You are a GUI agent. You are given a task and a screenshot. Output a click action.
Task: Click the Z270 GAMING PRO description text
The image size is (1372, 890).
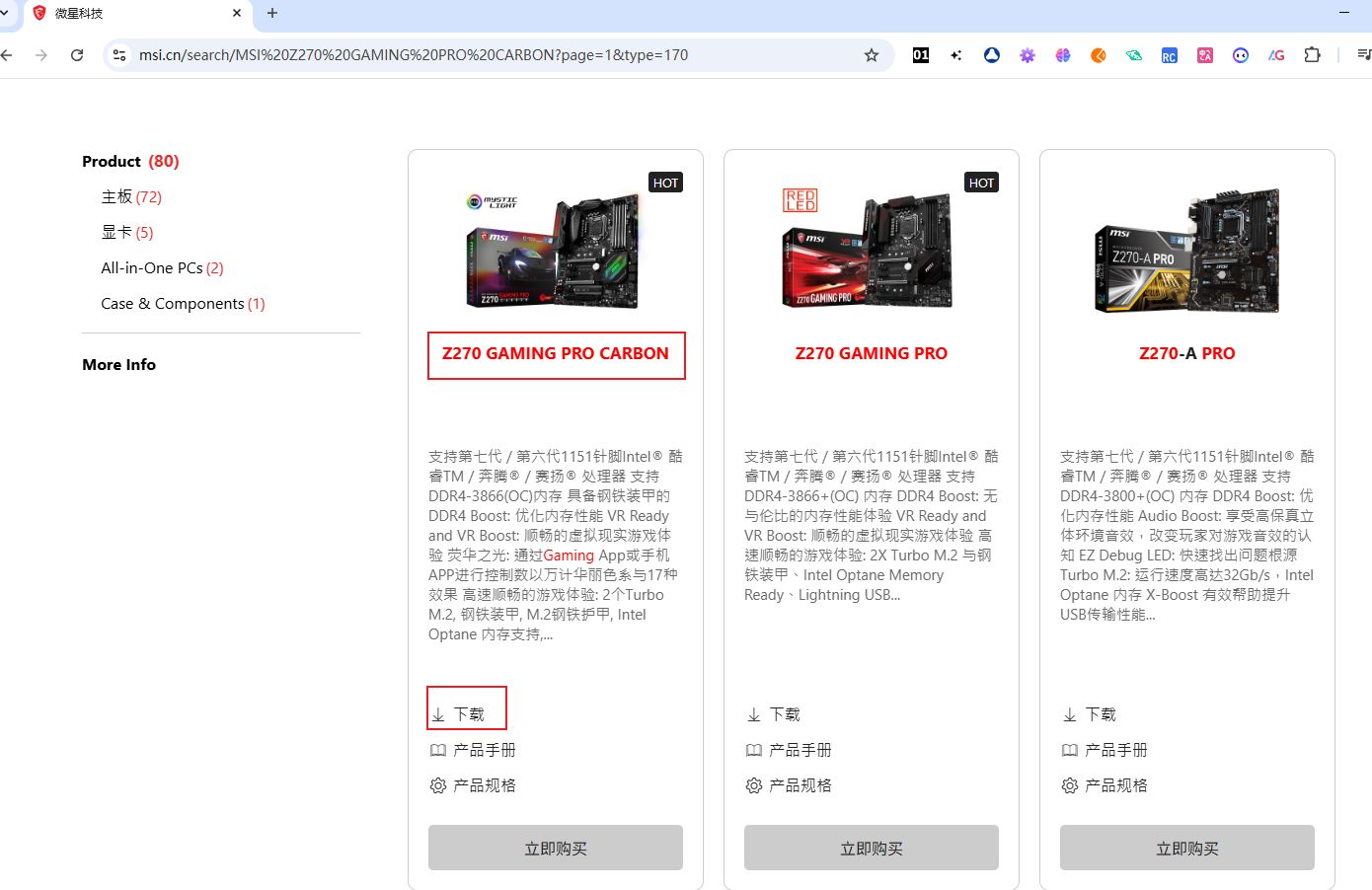pos(872,525)
